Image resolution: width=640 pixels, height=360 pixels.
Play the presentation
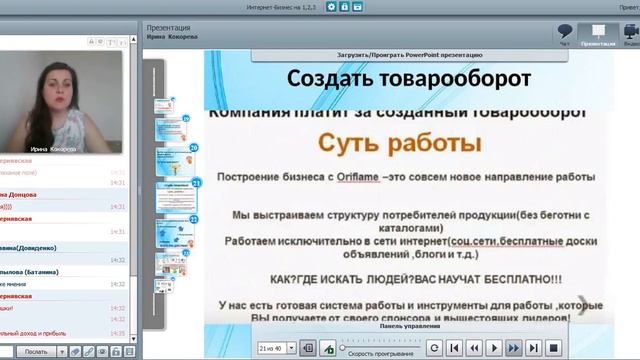[x=494, y=348]
